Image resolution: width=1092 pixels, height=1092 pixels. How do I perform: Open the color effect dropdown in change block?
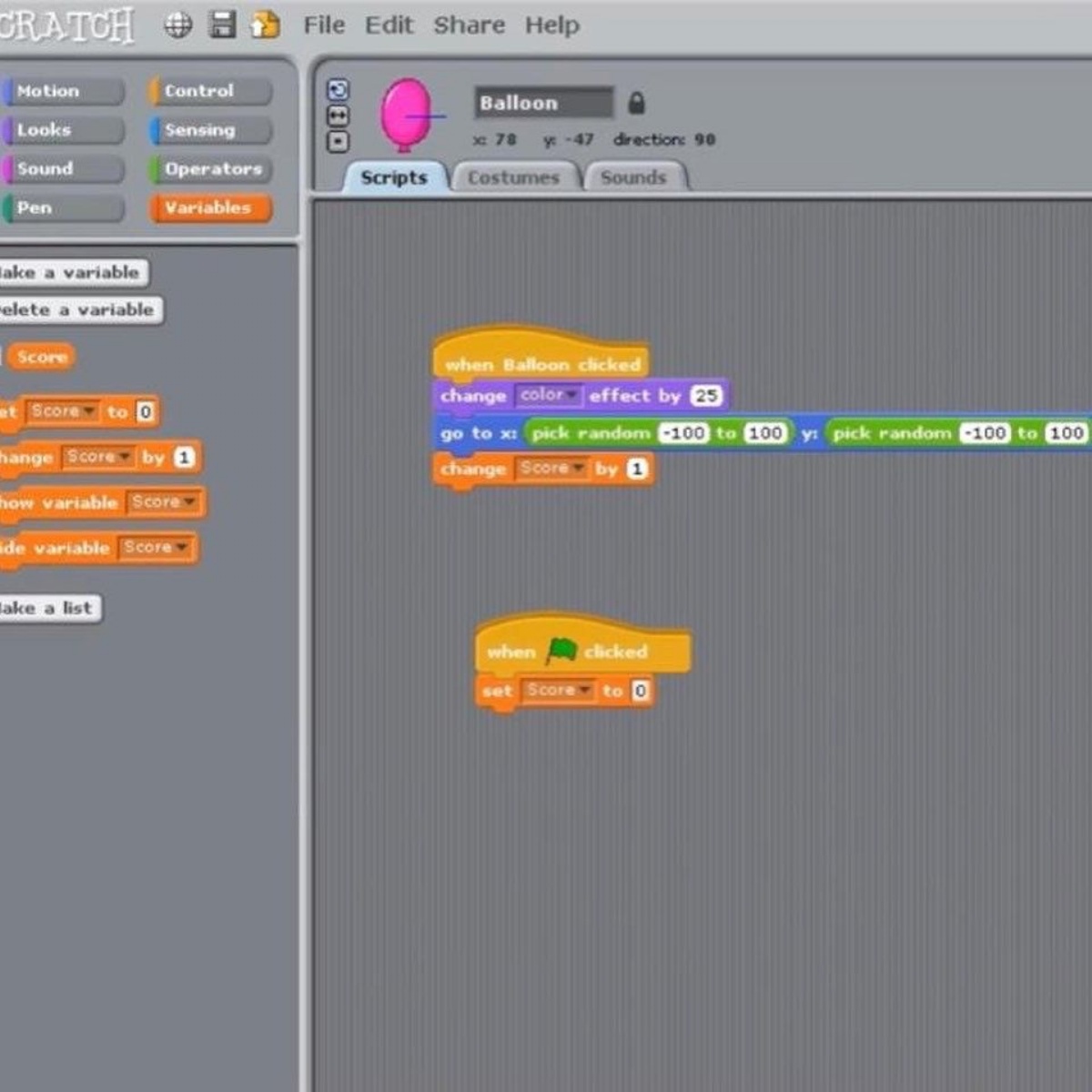pyautogui.click(x=549, y=395)
